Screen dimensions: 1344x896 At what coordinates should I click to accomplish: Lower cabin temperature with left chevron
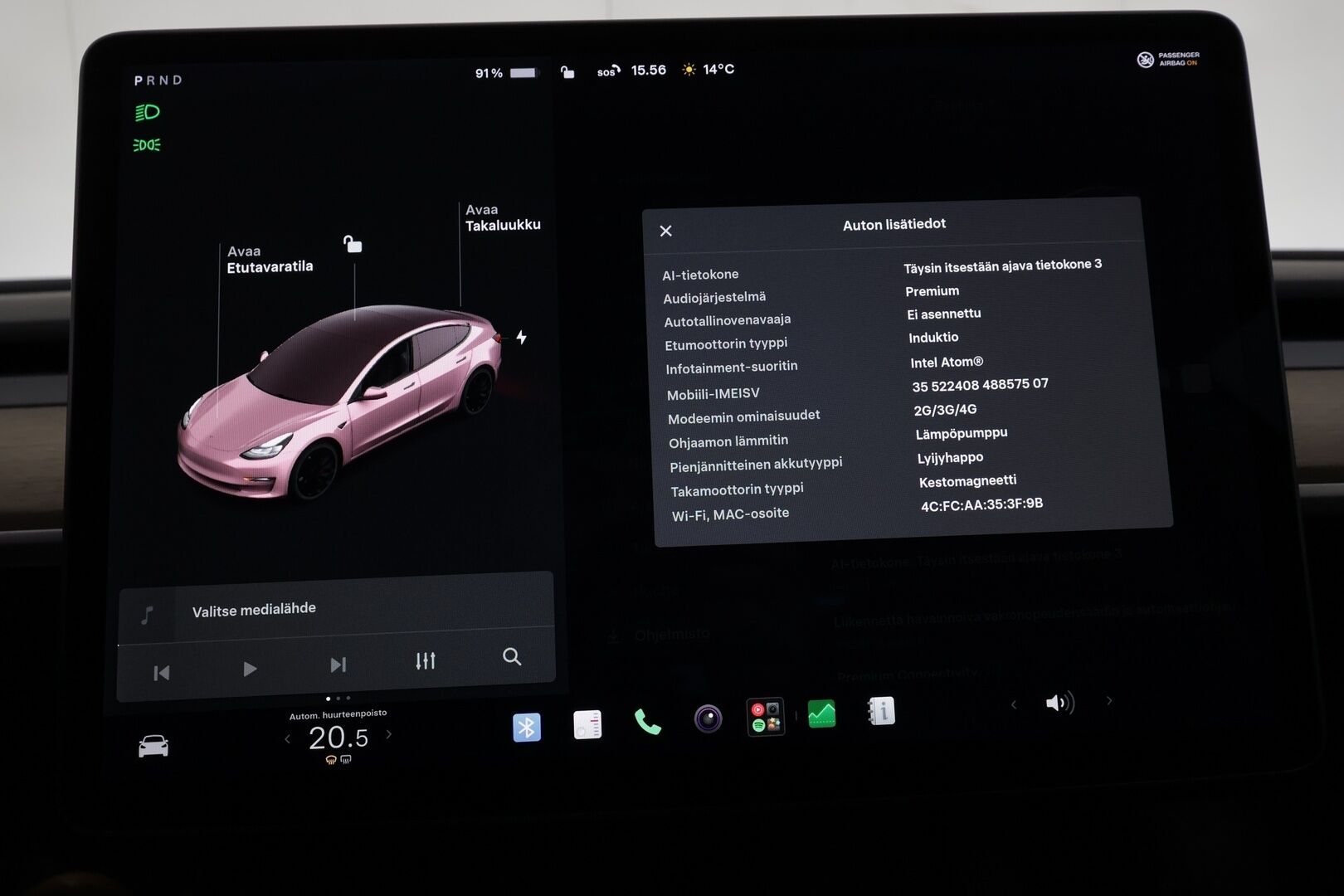(x=287, y=738)
